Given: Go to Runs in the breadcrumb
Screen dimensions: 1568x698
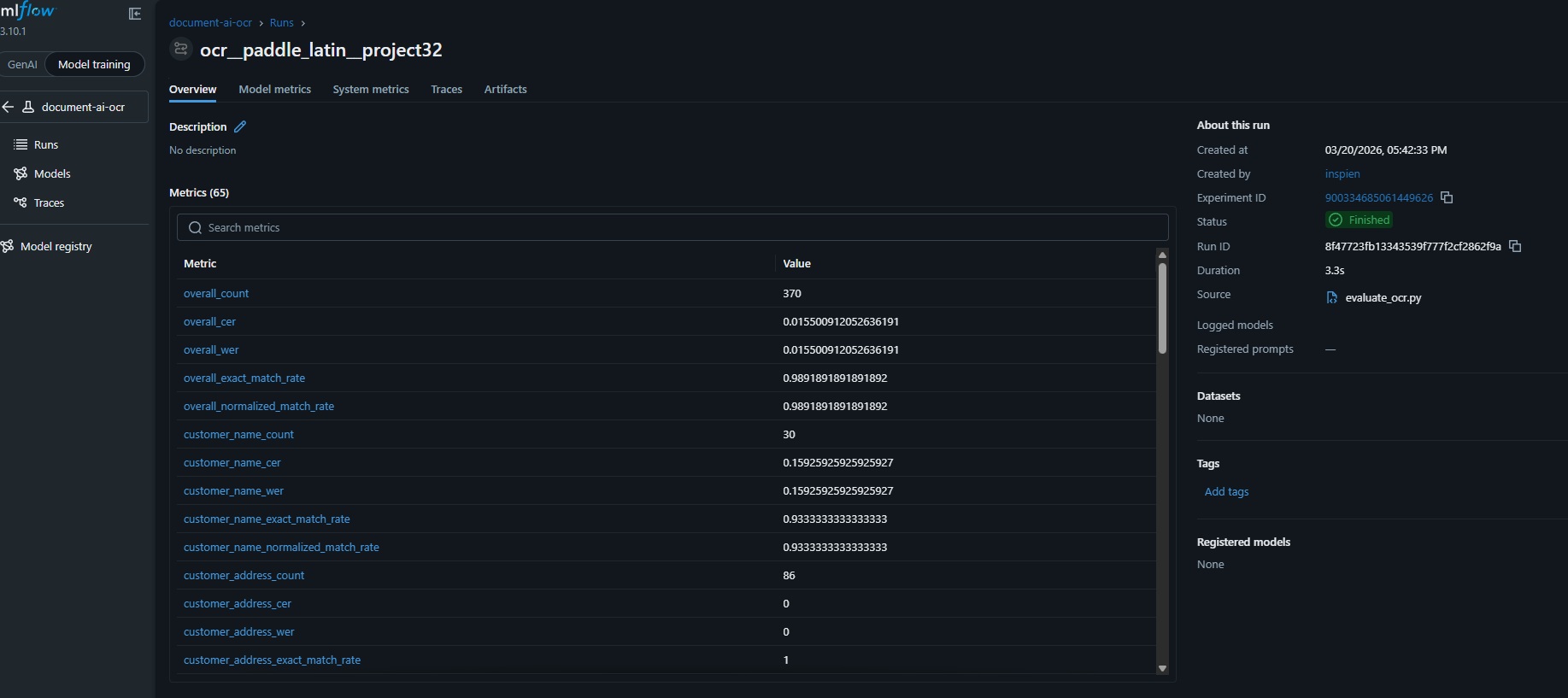Looking at the screenshot, I should point(281,23).
